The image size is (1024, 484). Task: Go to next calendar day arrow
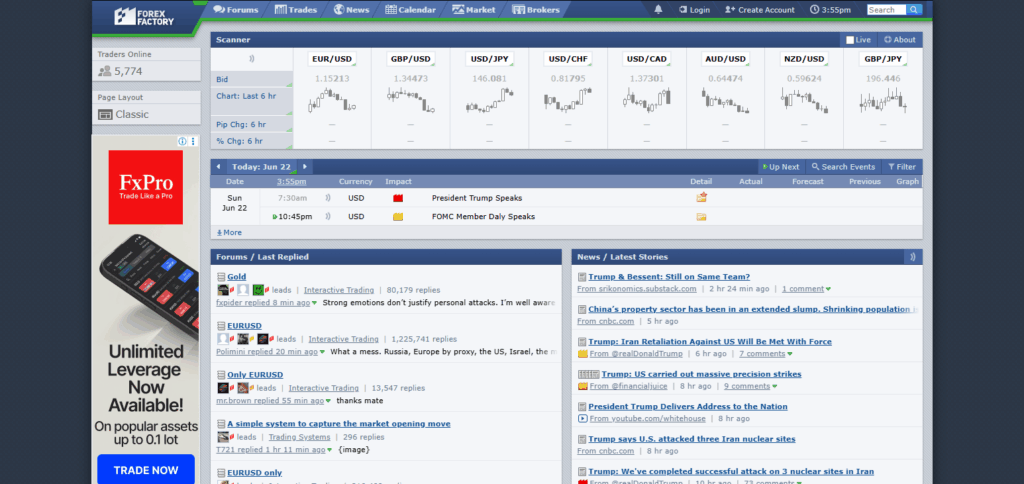coord(304,167)
